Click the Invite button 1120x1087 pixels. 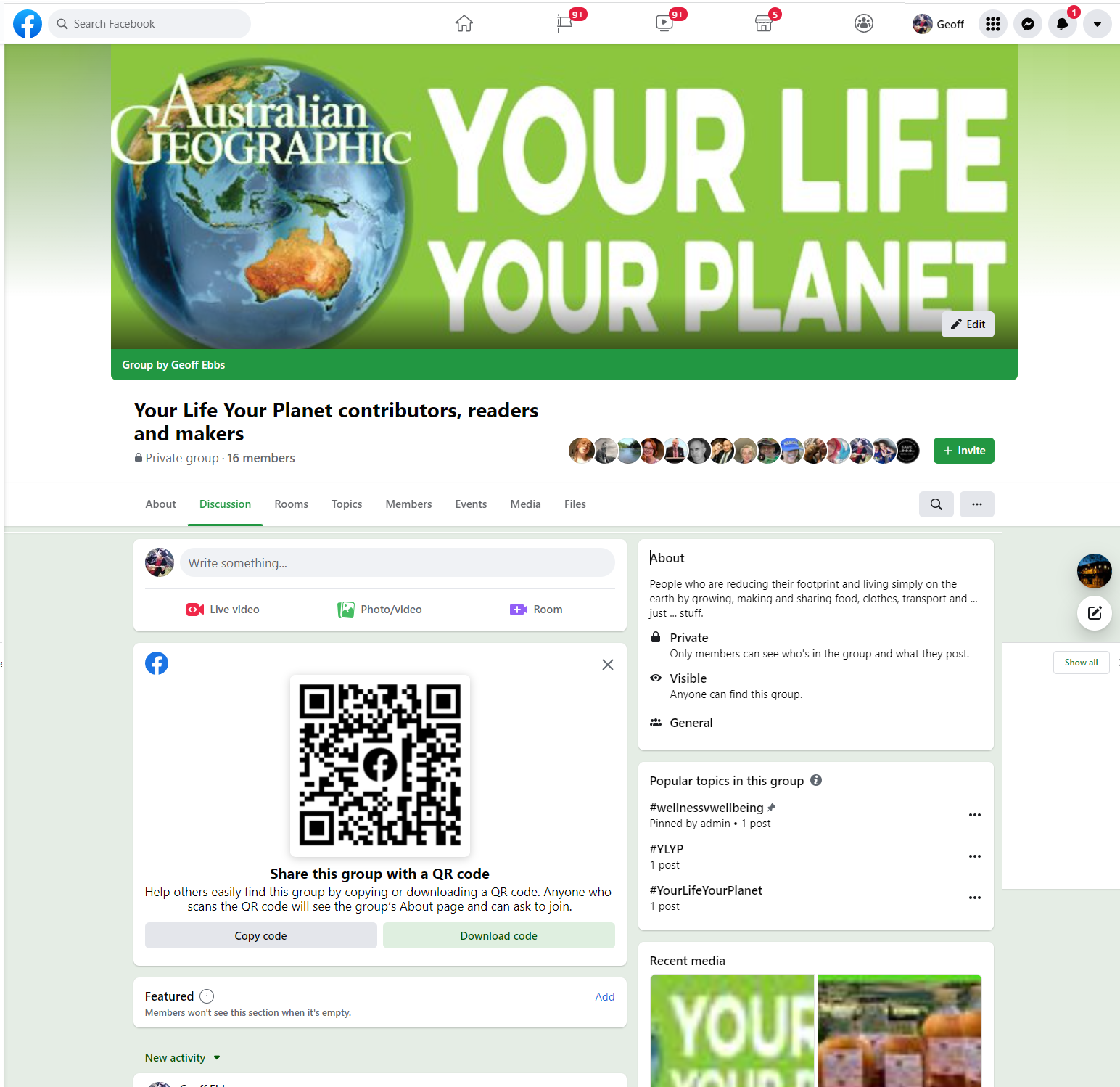click(963, 451)
